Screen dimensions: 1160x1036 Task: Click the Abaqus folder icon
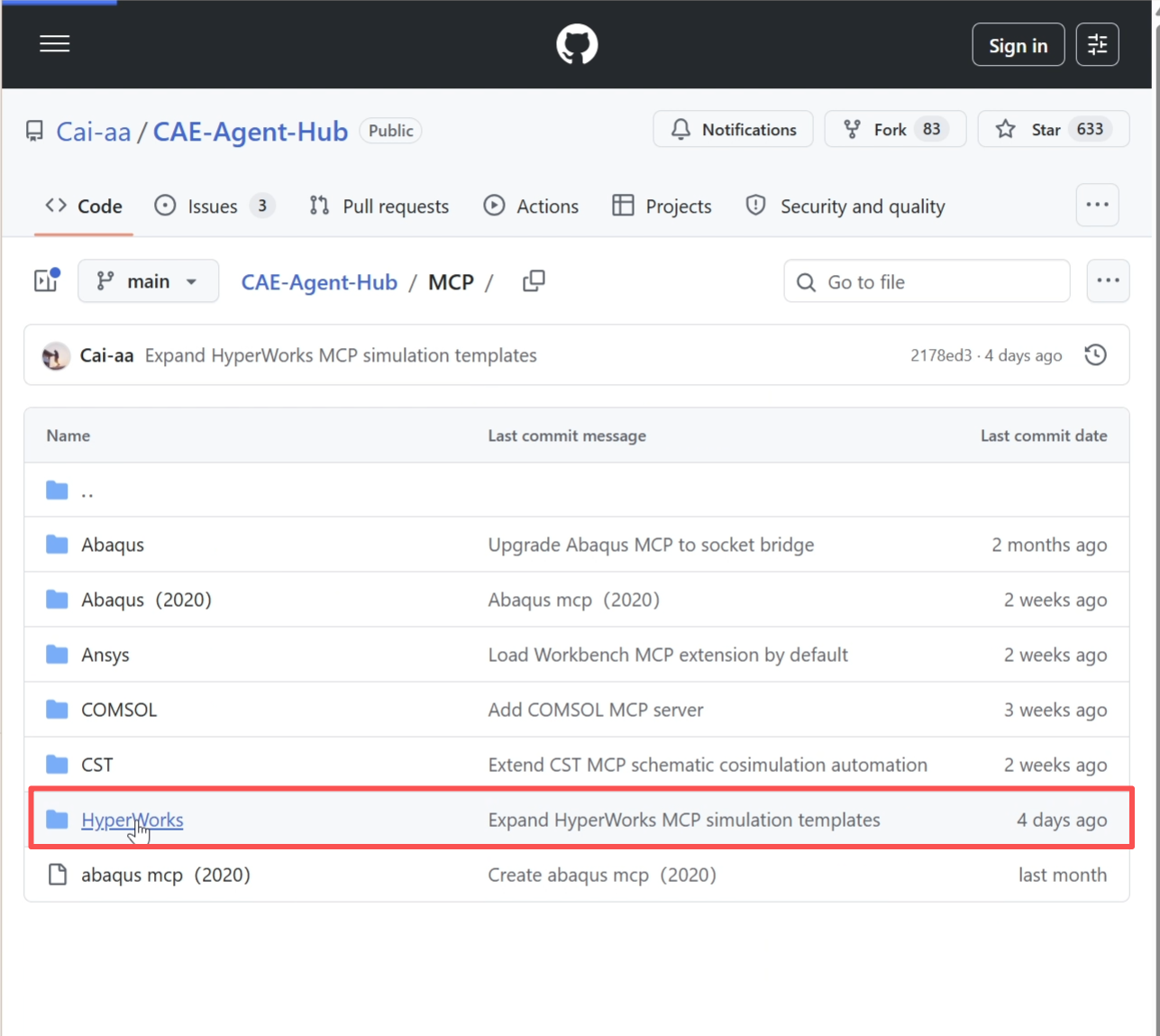coord(58,545)
